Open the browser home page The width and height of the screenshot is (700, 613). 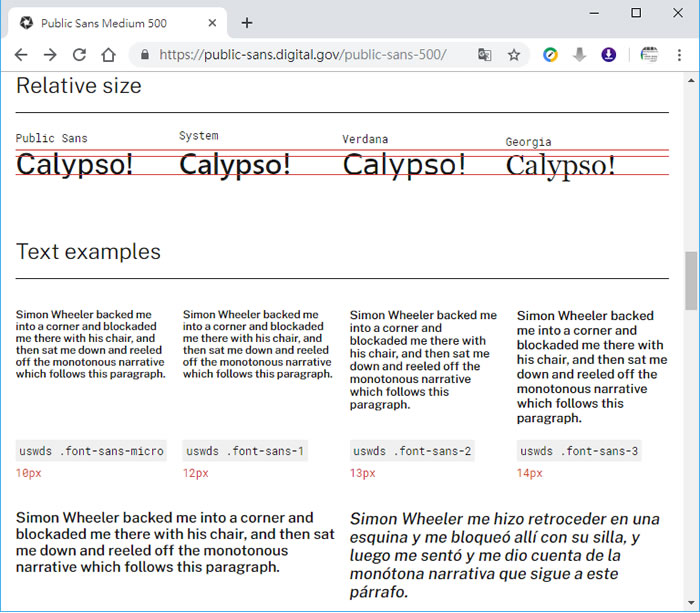108,55
